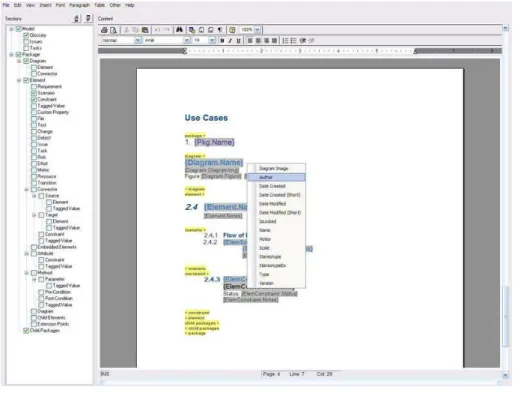Check the Requirement checkbox
Screen dimensions: 515x393
point(34,86)
